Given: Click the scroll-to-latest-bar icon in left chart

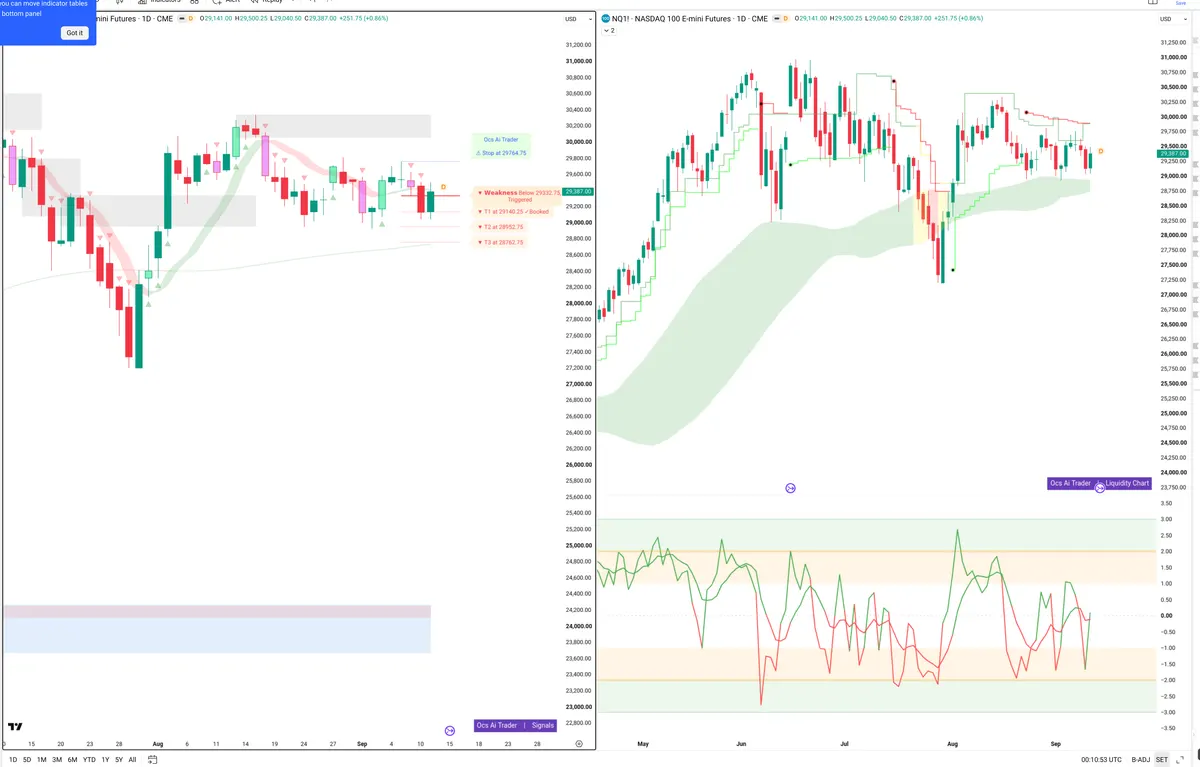Looking at the screenshot, I should [450, 731].
